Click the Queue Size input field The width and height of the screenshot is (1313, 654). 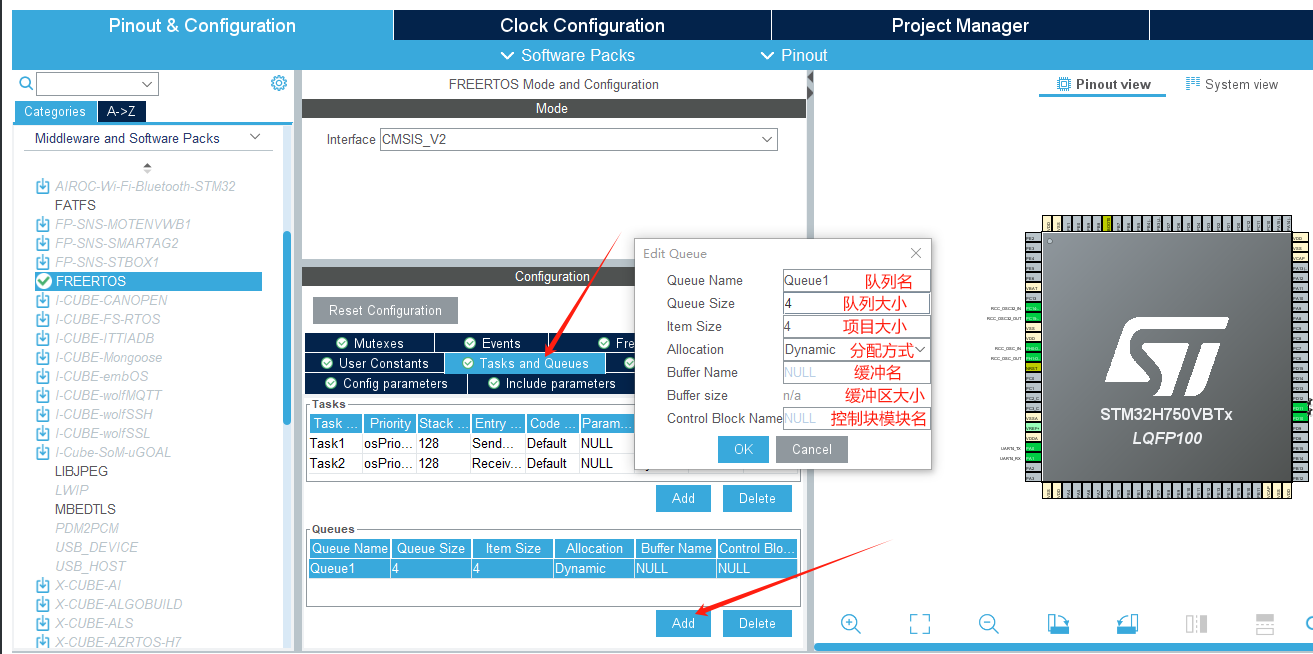856,303
